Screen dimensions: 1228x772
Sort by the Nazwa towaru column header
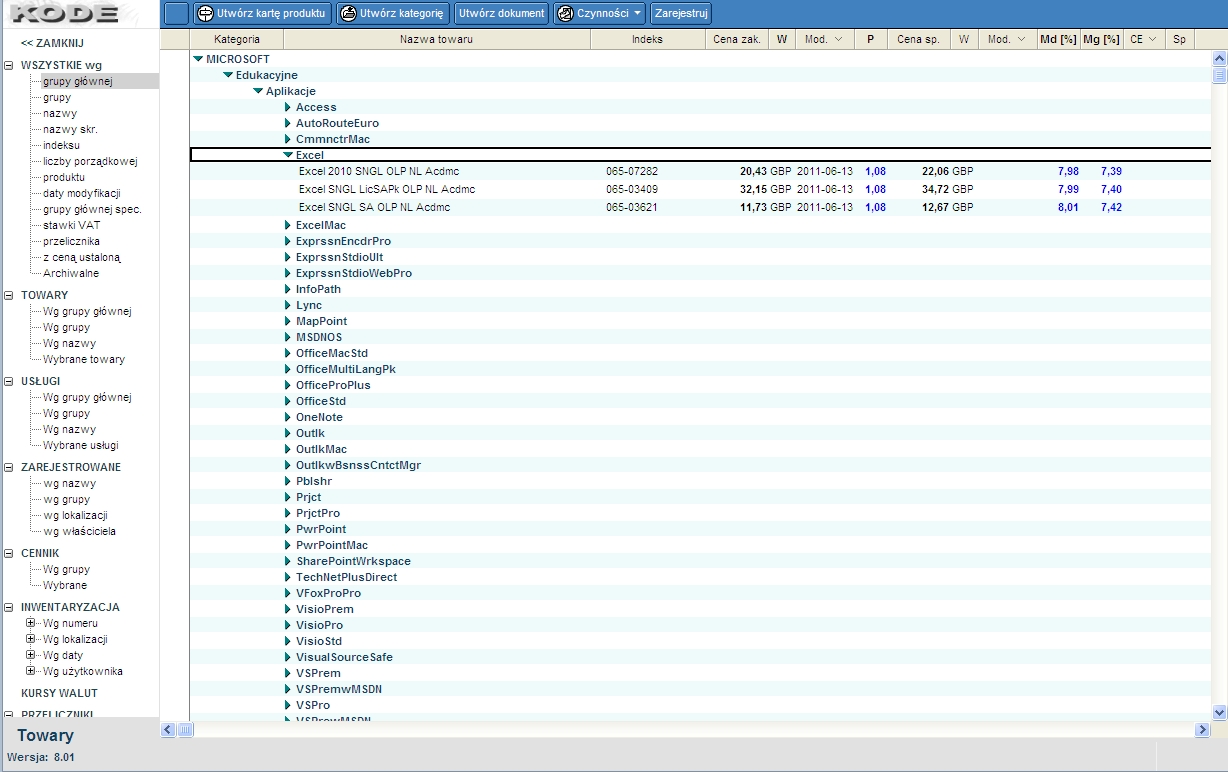436,39
